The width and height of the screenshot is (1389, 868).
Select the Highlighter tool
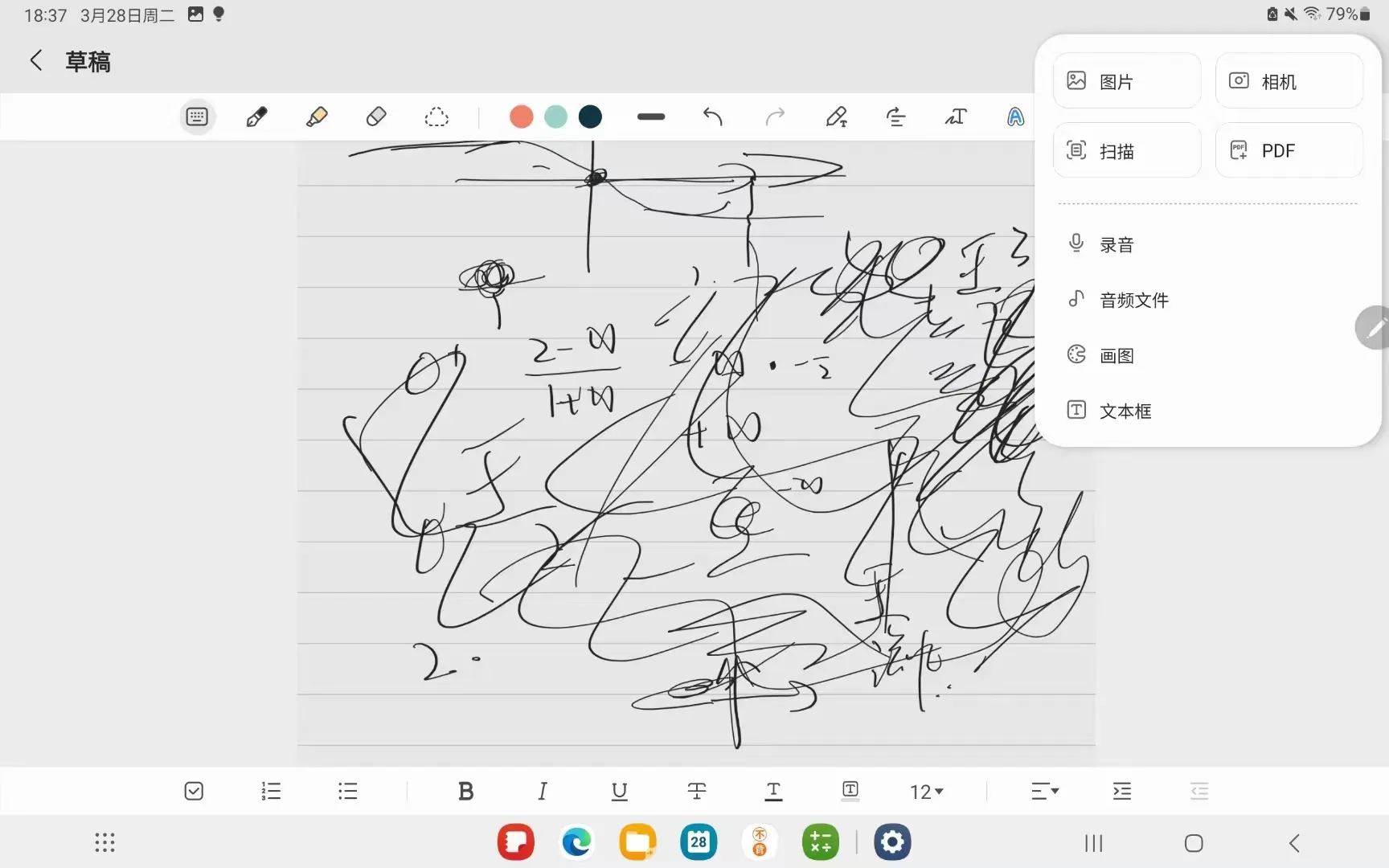[317, 117]
